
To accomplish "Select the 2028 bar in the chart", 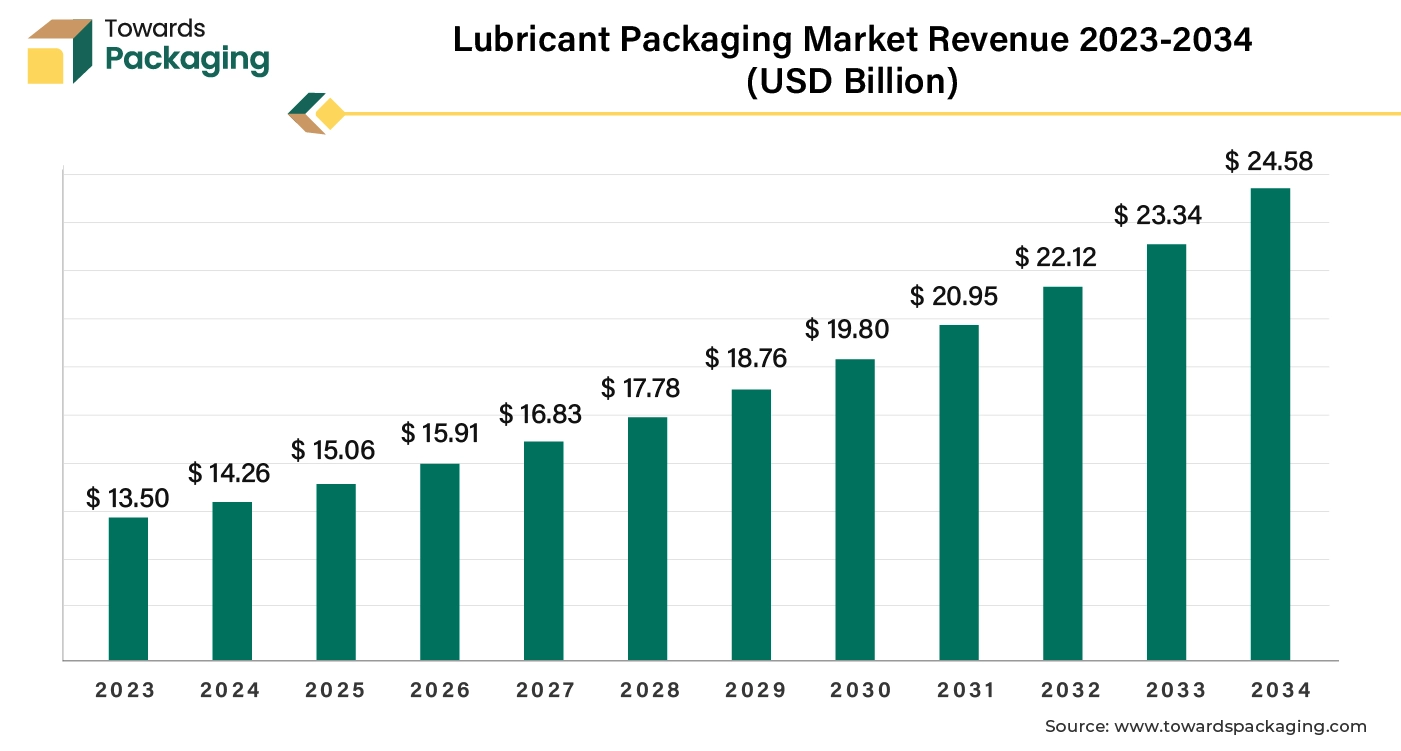I will pos(647,539).
